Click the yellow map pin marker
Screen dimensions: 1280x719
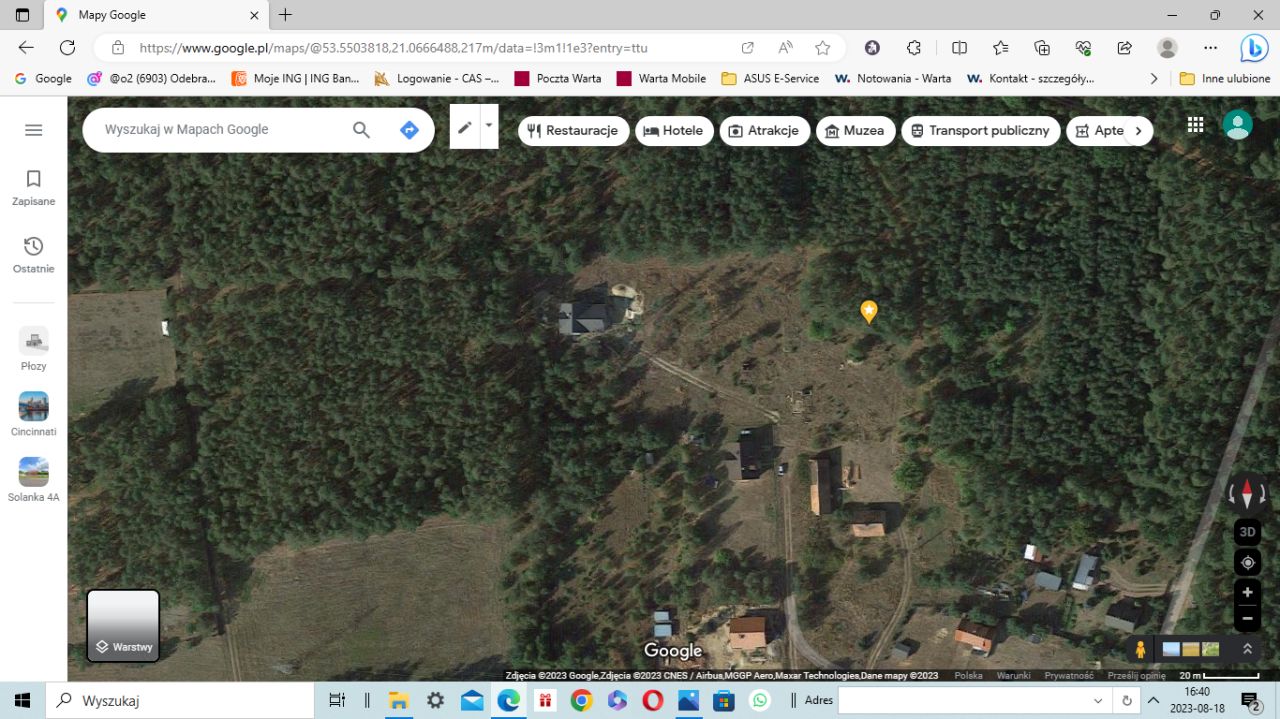point(869,312)
